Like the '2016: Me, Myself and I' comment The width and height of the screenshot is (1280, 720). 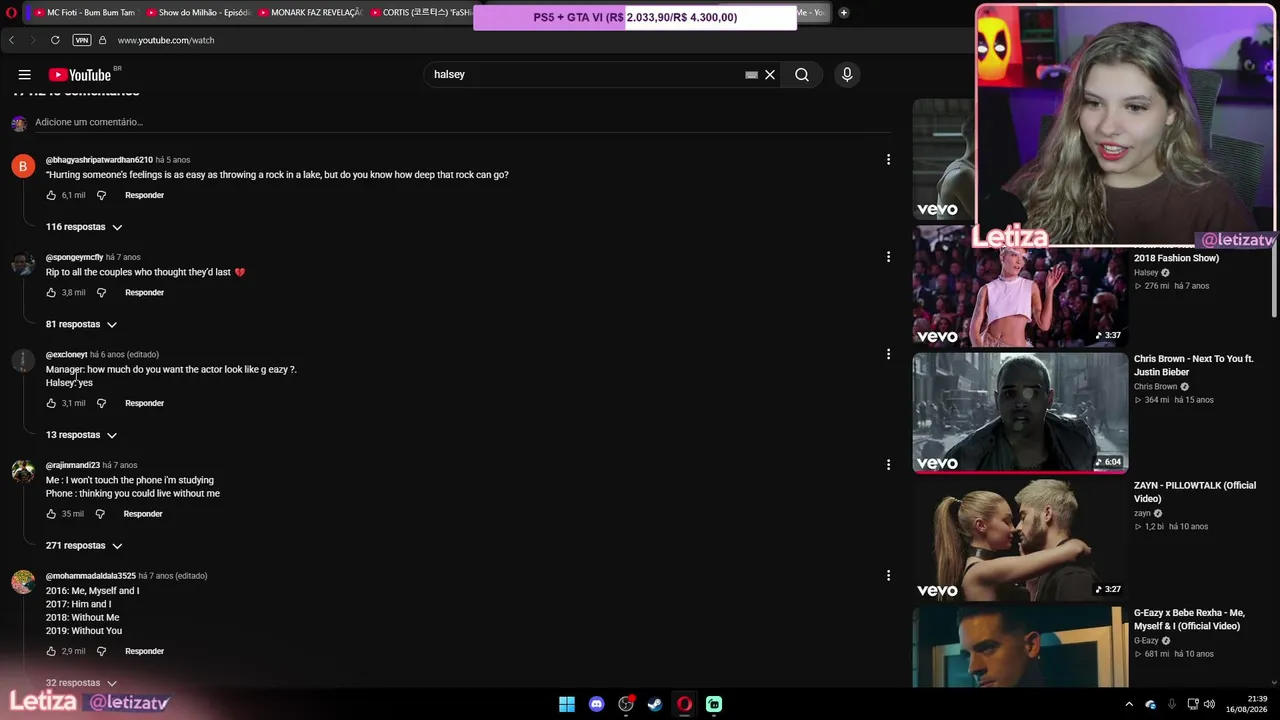52,652
